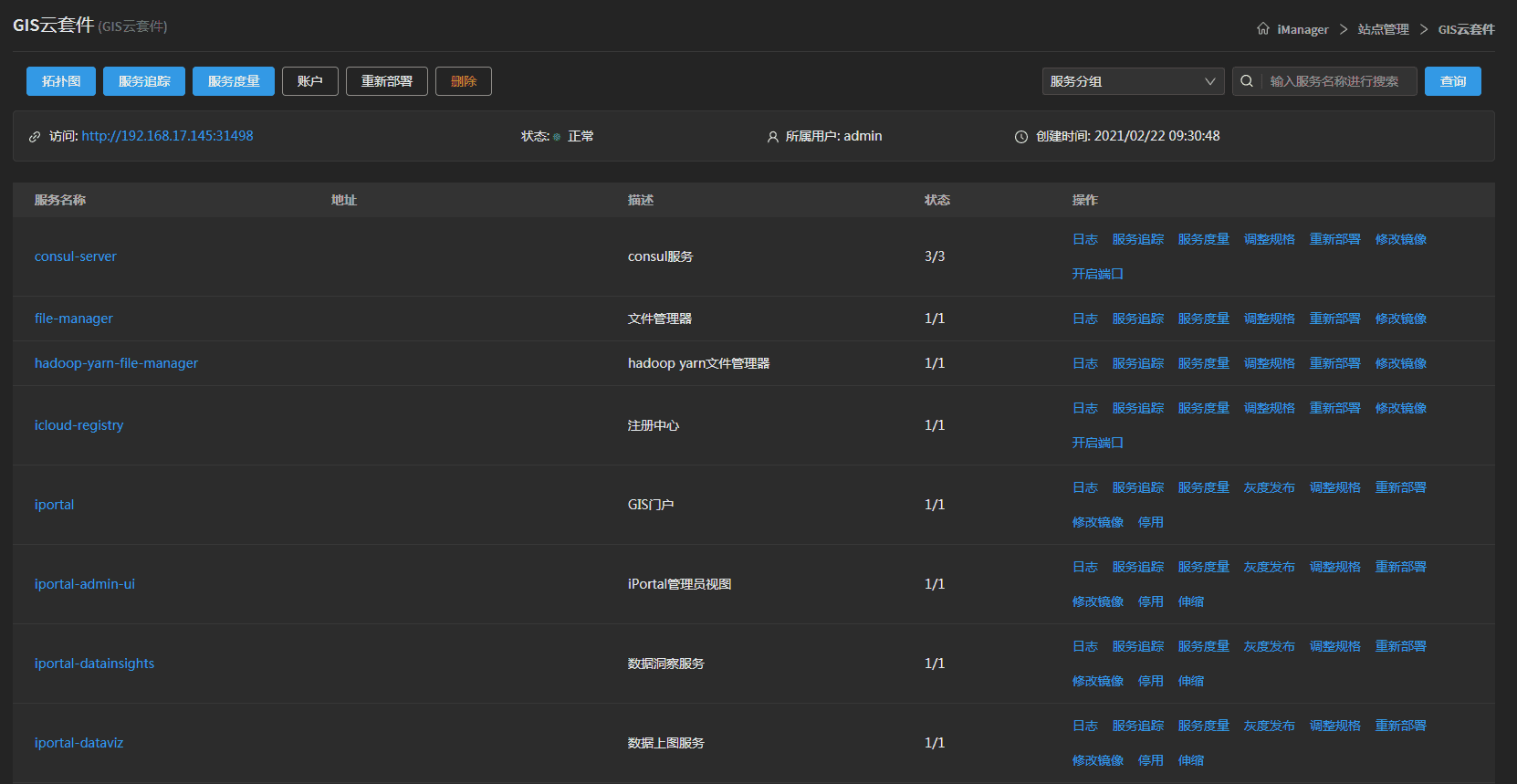Open the 账户 accounts button

[x=310, y=81]
